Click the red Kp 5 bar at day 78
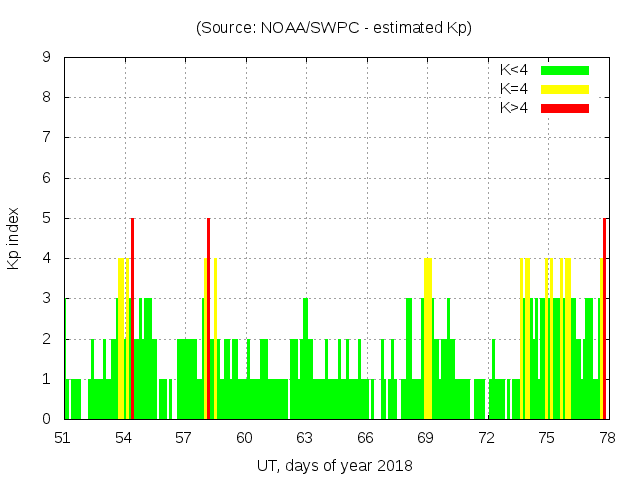The image size is (640, 480). (x=604, y=318)
